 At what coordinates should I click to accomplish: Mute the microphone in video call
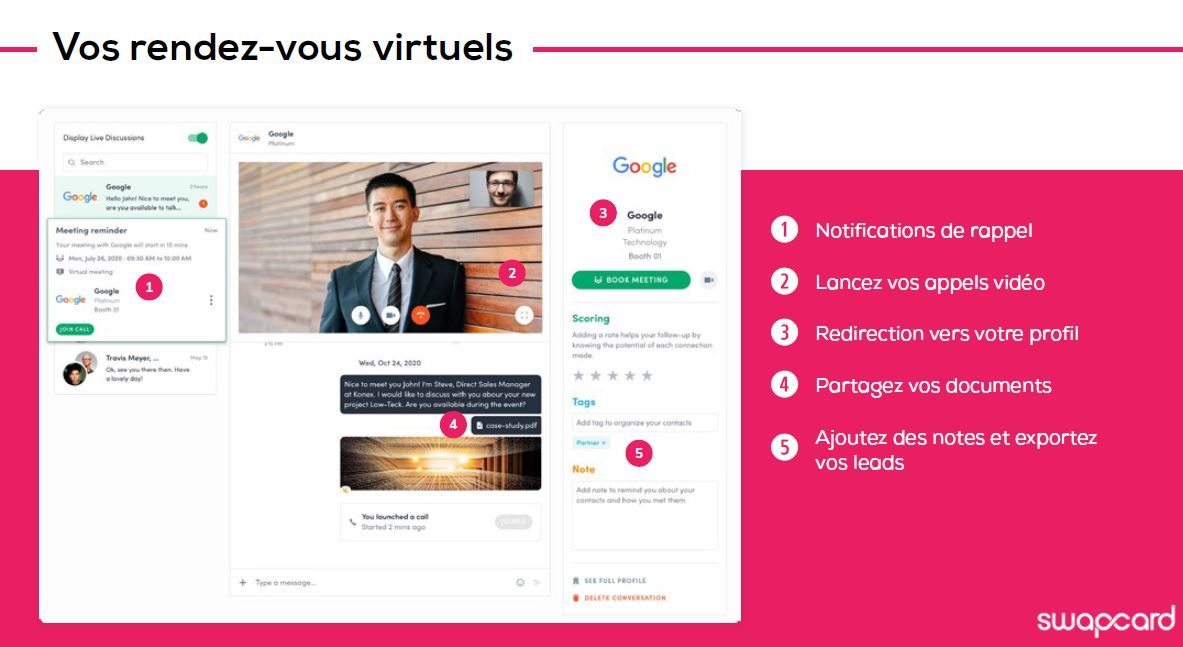pos(361,314)
